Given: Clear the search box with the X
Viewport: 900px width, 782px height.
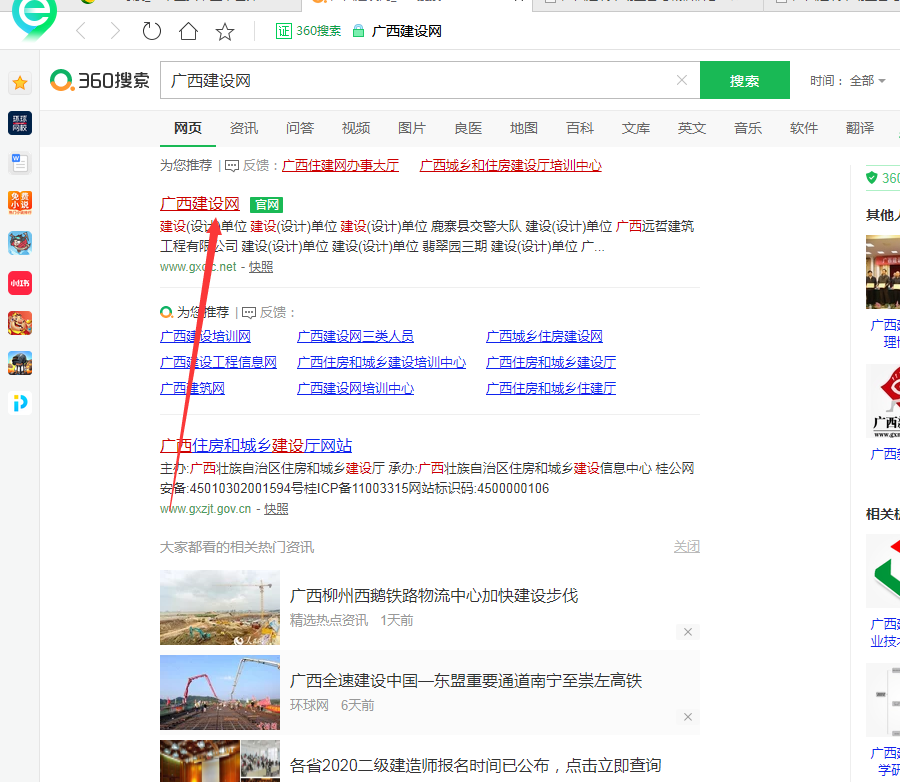Looking at the screenshot, I should click(x=682, y=80).
